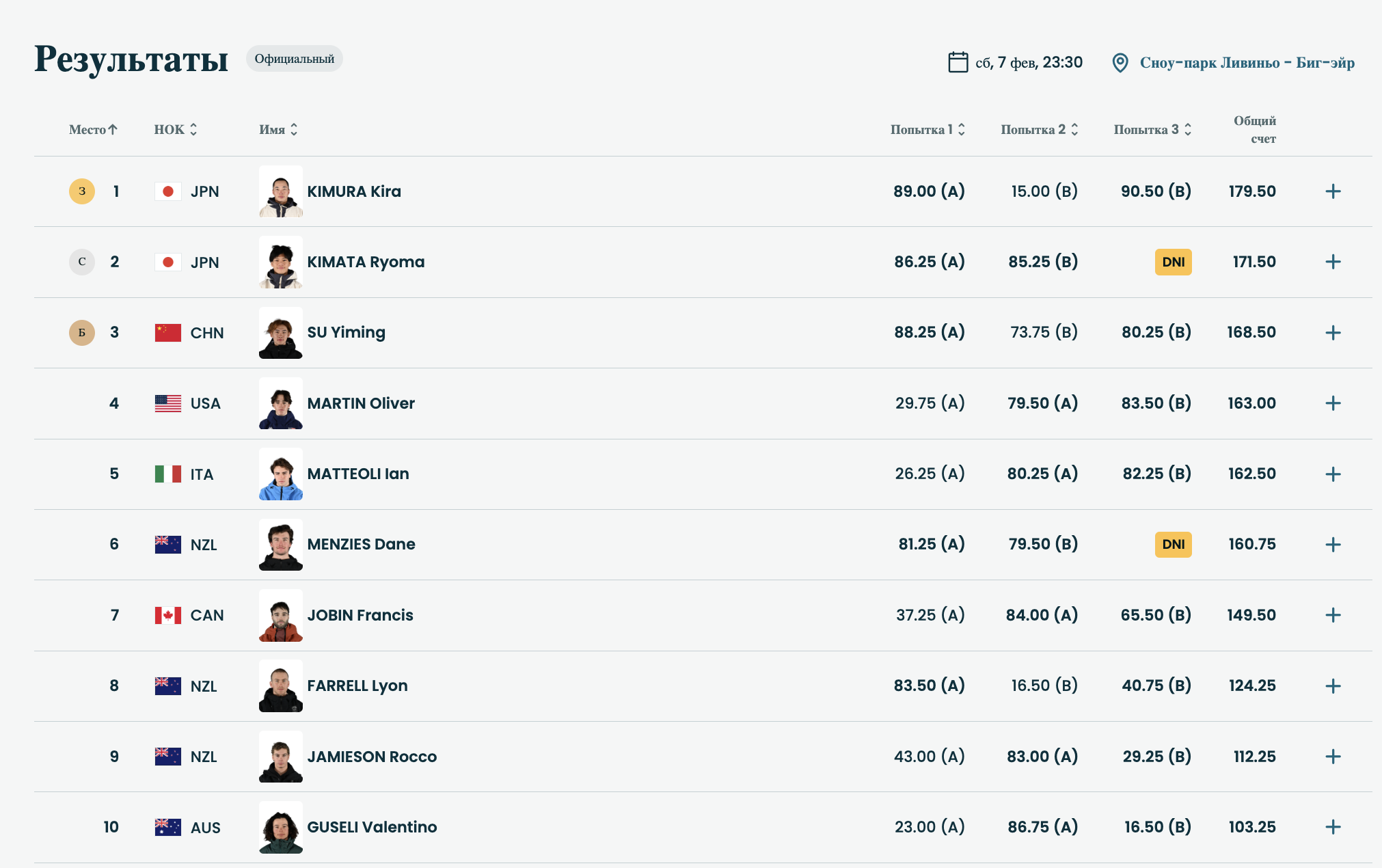Image resolution: width=1382 pixels, height=868 pixels.
Task: Sort by Попытка 3 scores
Action: pos(1152,129)
